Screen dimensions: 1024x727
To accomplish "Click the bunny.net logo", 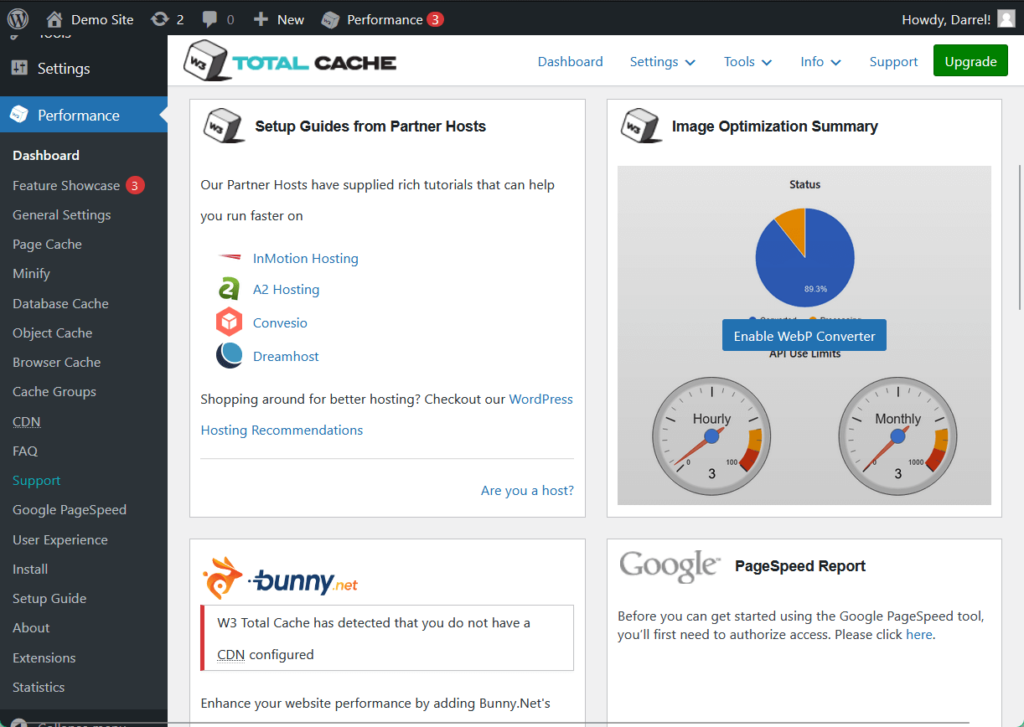I will click(x=280, y=578).
